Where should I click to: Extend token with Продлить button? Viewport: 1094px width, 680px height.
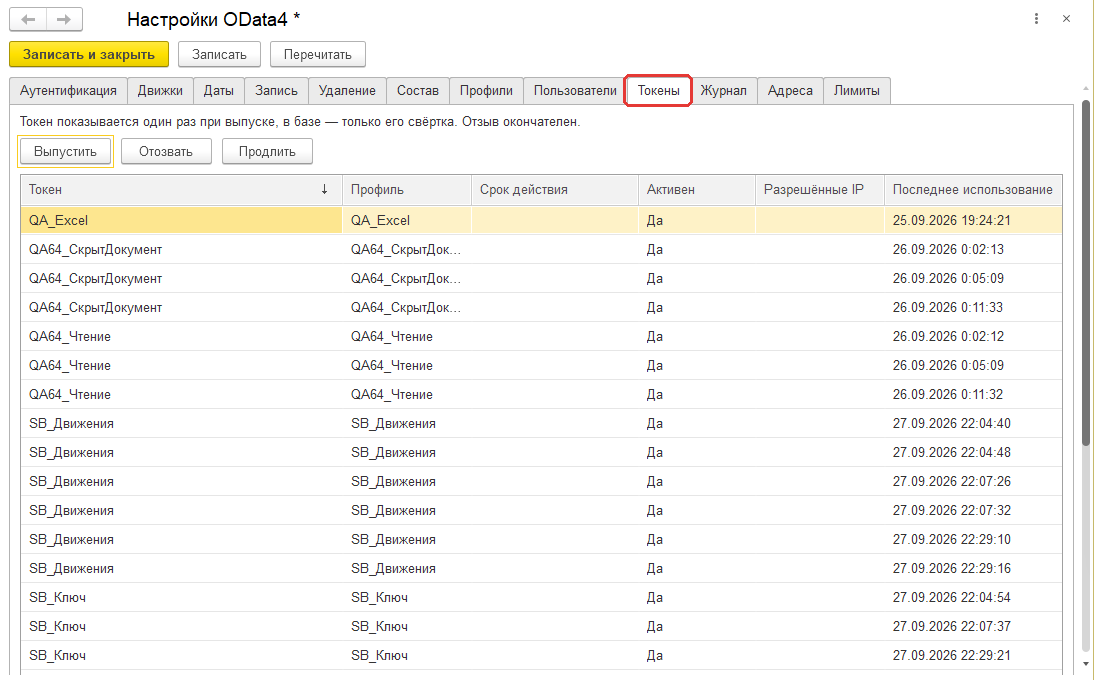click(267, 151)
